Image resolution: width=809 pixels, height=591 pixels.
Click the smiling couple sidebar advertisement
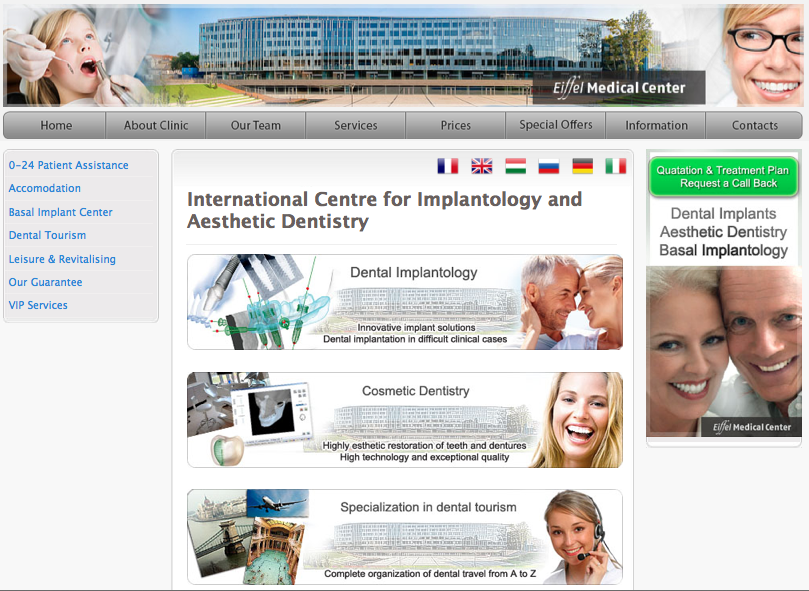724,352
